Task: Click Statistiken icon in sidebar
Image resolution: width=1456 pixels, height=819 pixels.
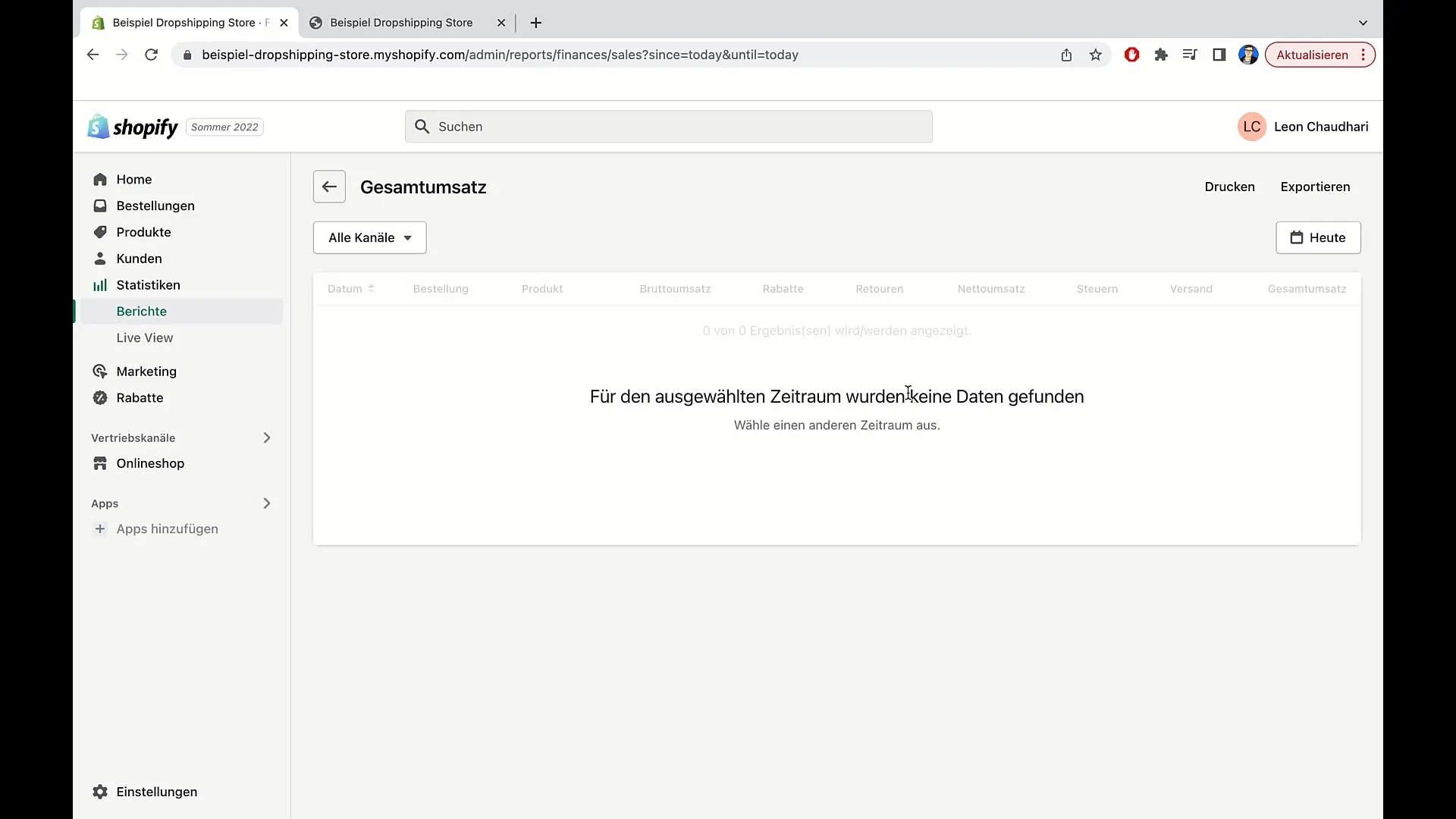Action: coord(99,285)
